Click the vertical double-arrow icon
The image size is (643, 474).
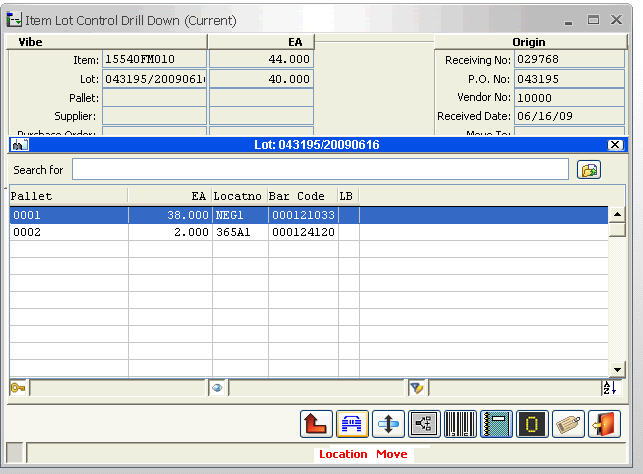click(x=388, y=424)
